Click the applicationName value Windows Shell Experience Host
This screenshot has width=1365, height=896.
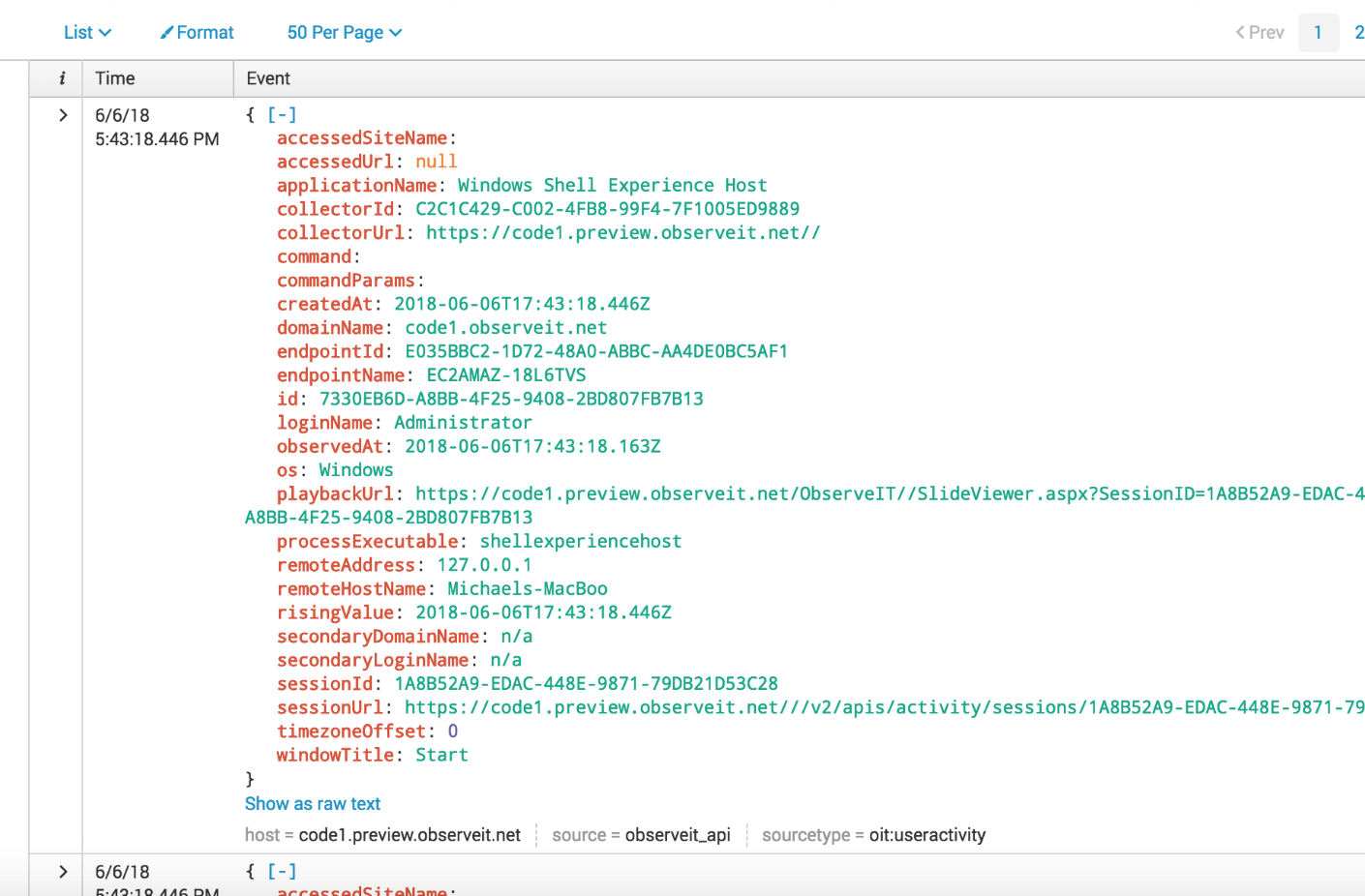(x=612, y=185)
